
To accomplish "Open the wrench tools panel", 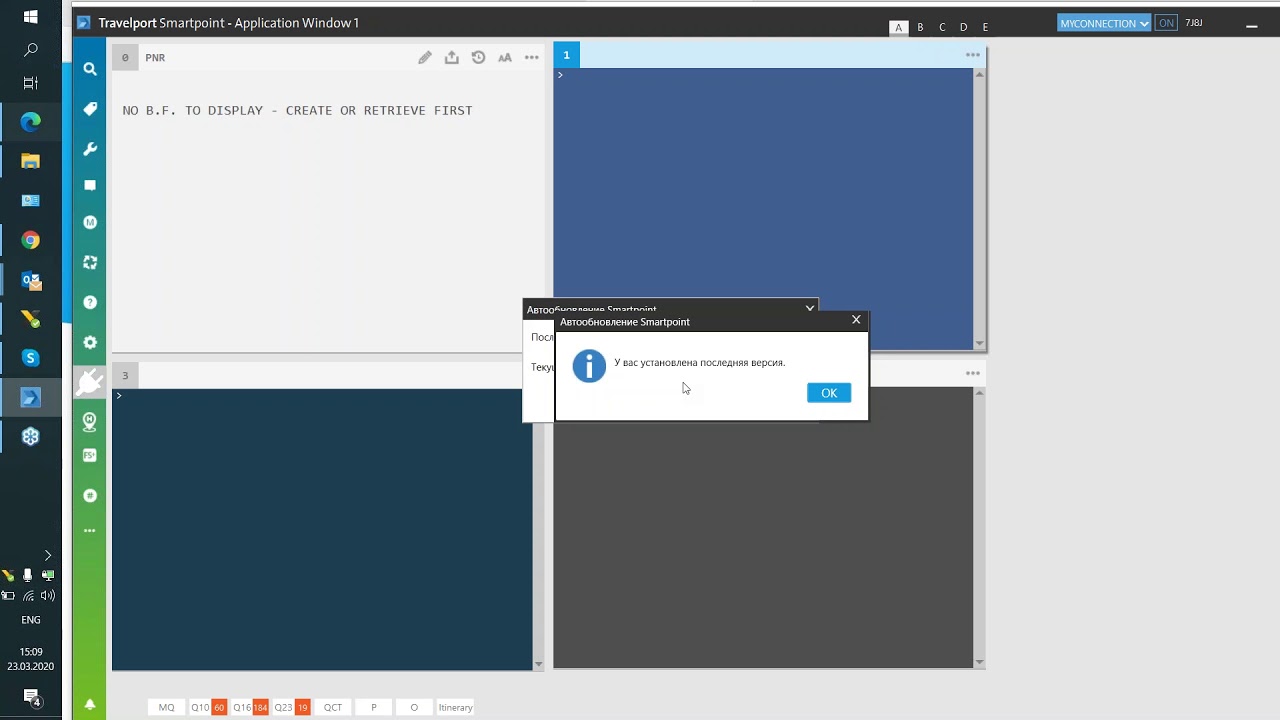I will point(90,149).
